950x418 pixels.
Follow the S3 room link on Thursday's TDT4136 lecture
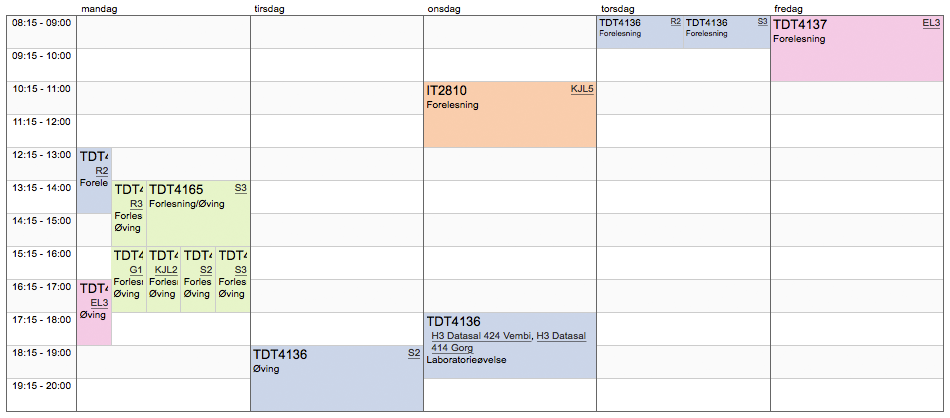[x=762, y=21]
